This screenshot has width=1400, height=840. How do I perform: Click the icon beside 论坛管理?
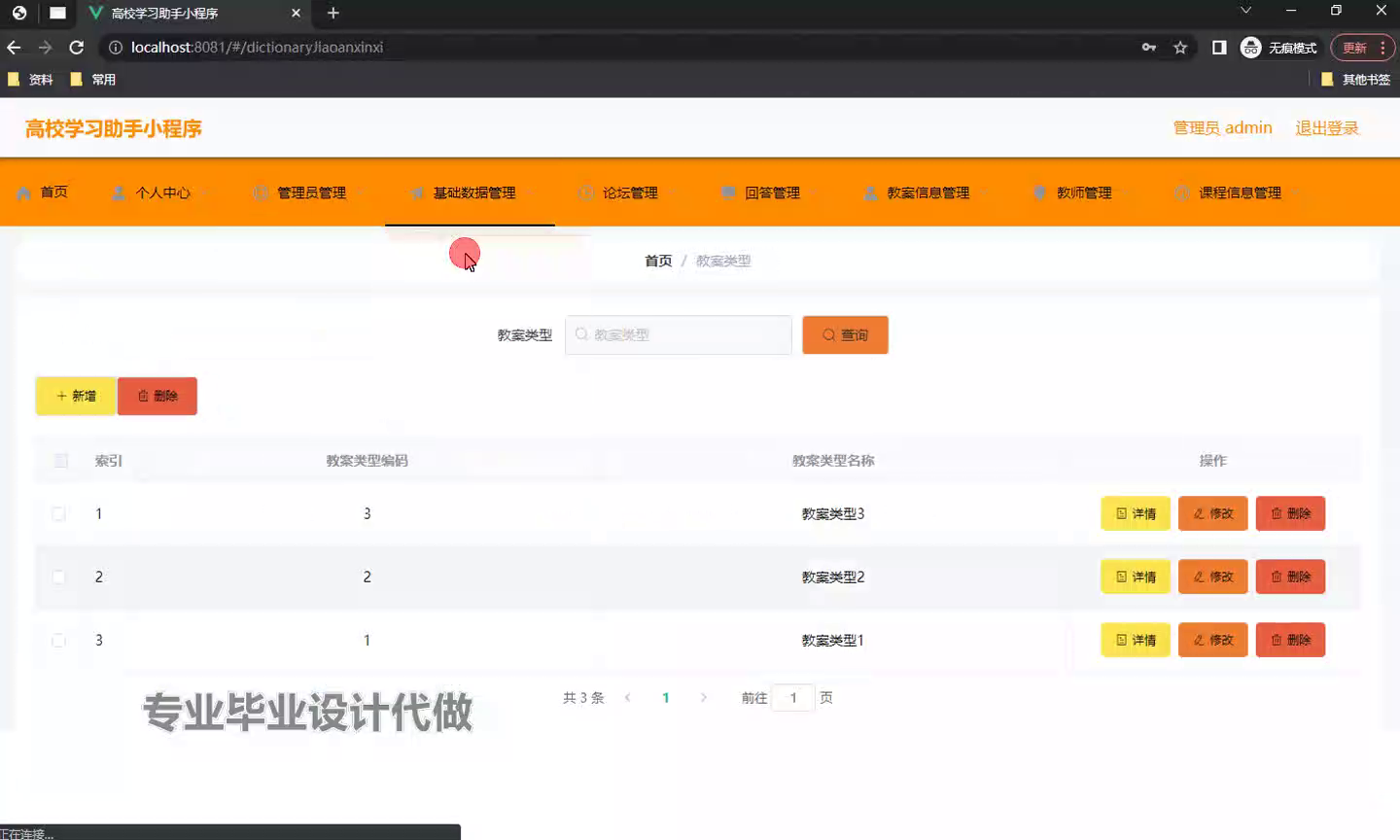point(585,192)
